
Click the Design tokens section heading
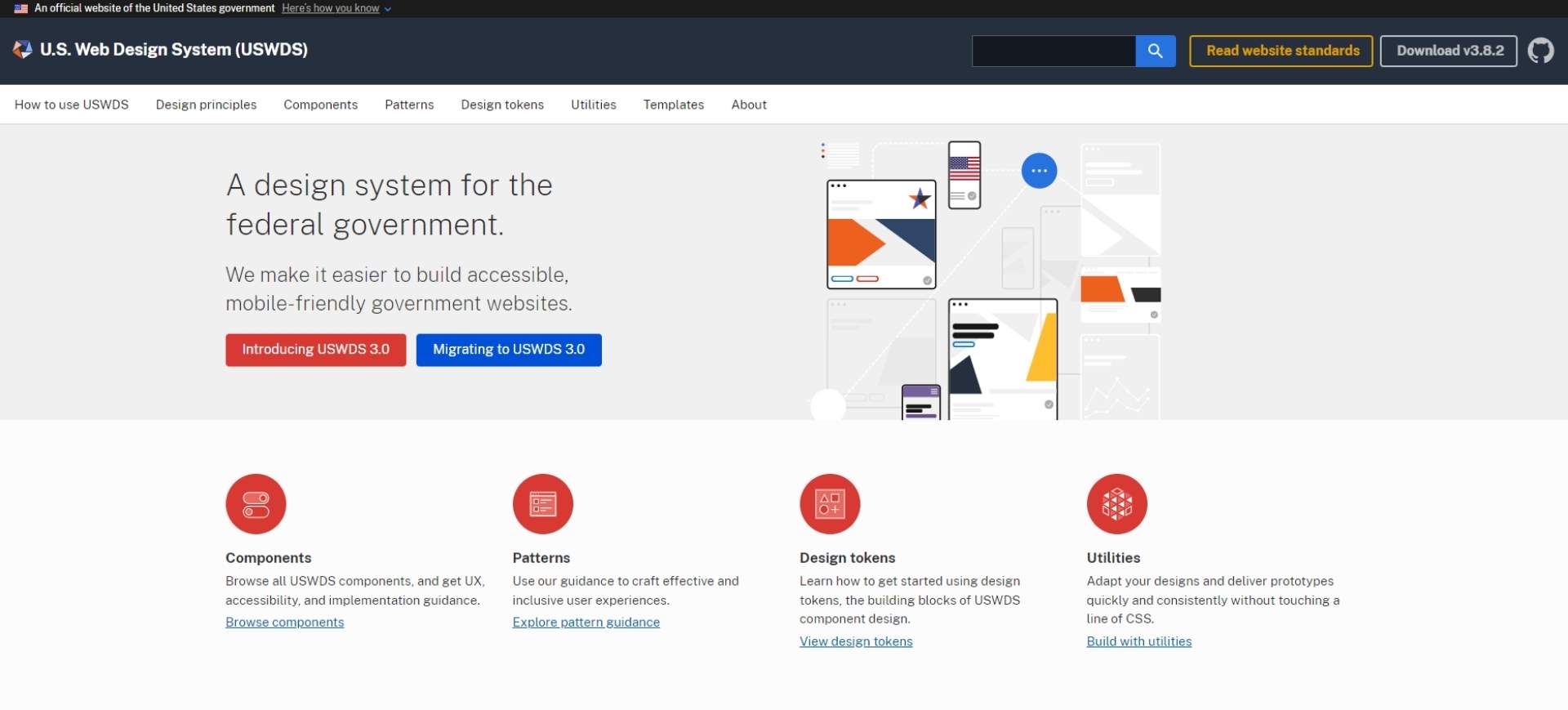click(848, 558)
